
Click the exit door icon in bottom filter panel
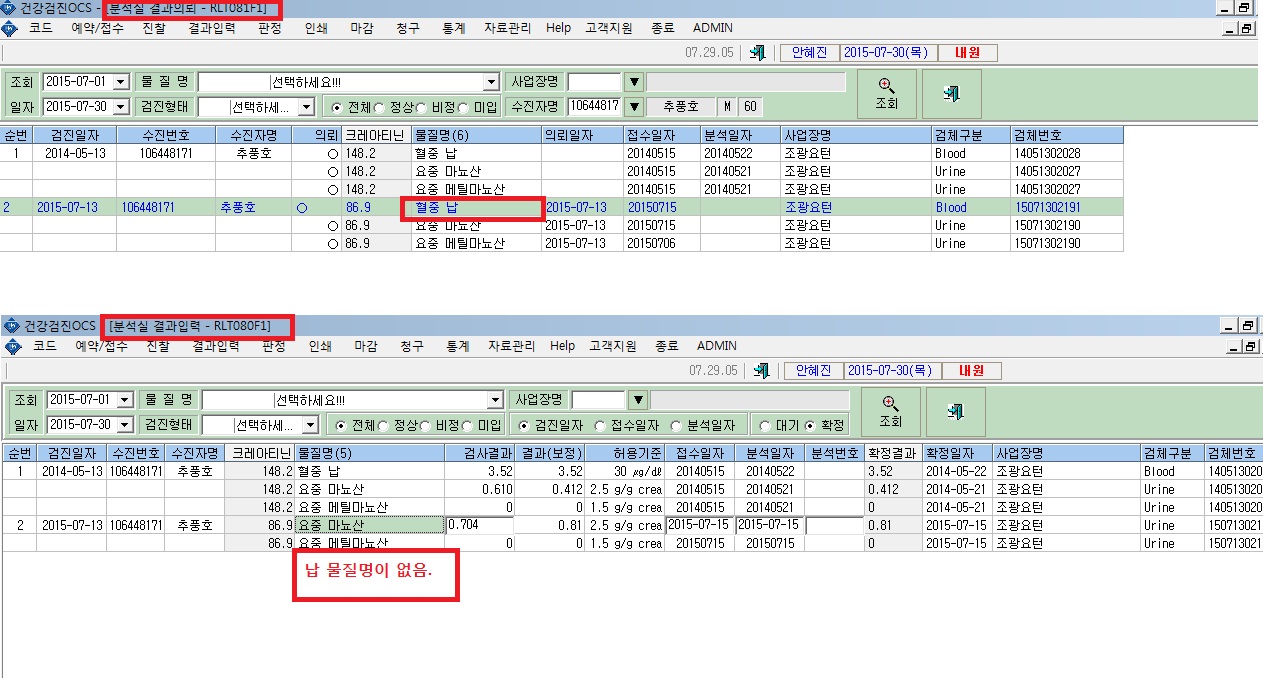pyautogui.click(x=955, y=412)
